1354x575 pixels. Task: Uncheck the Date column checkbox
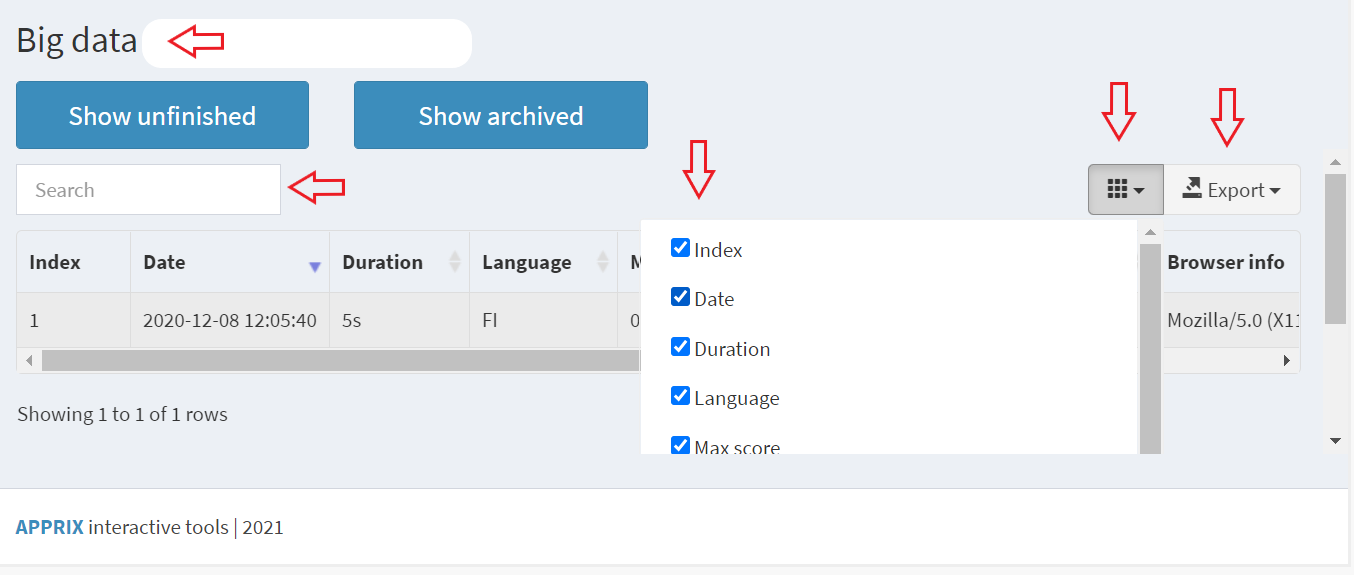681,297
